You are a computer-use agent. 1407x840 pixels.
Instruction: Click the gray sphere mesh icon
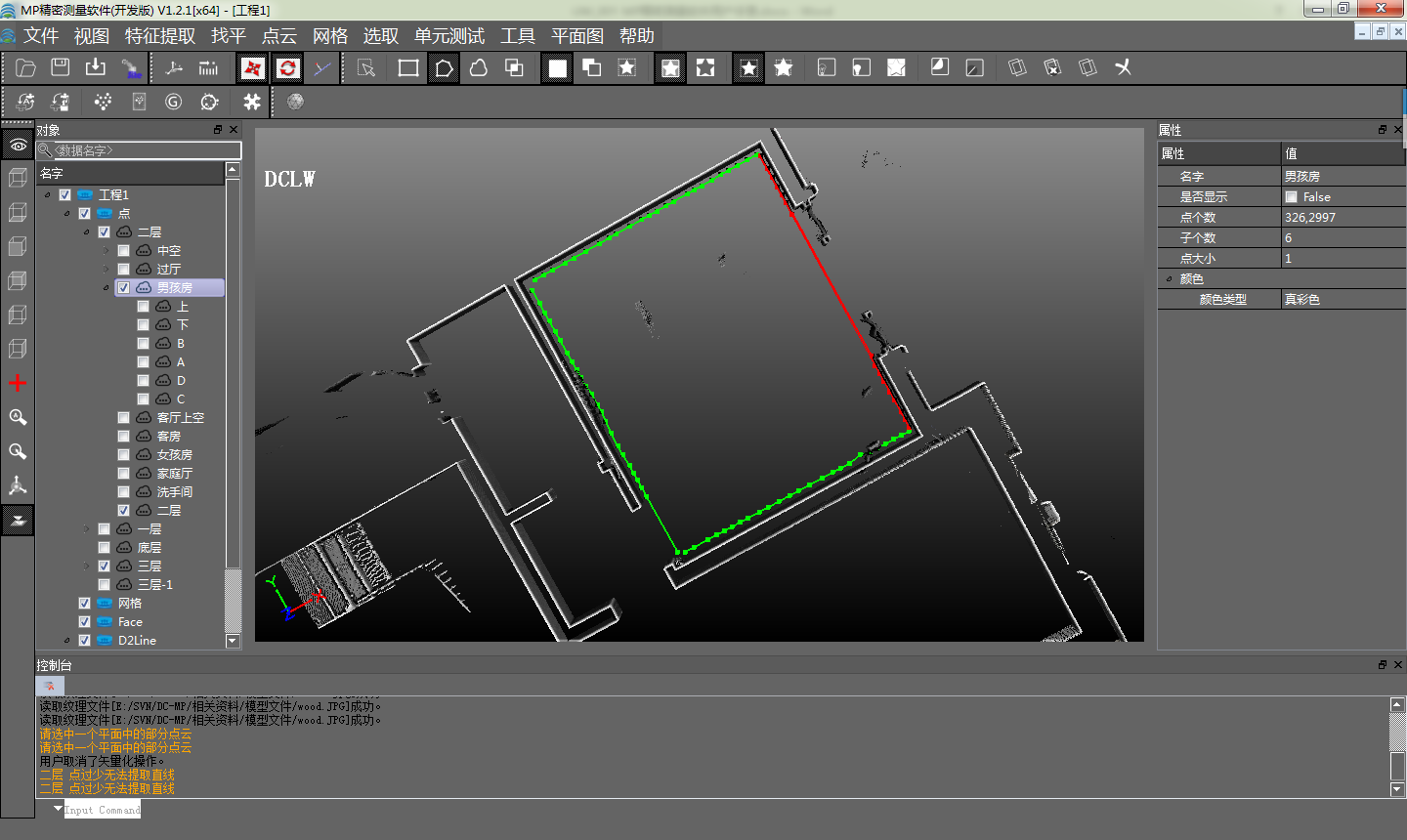[x=295, y=102]
